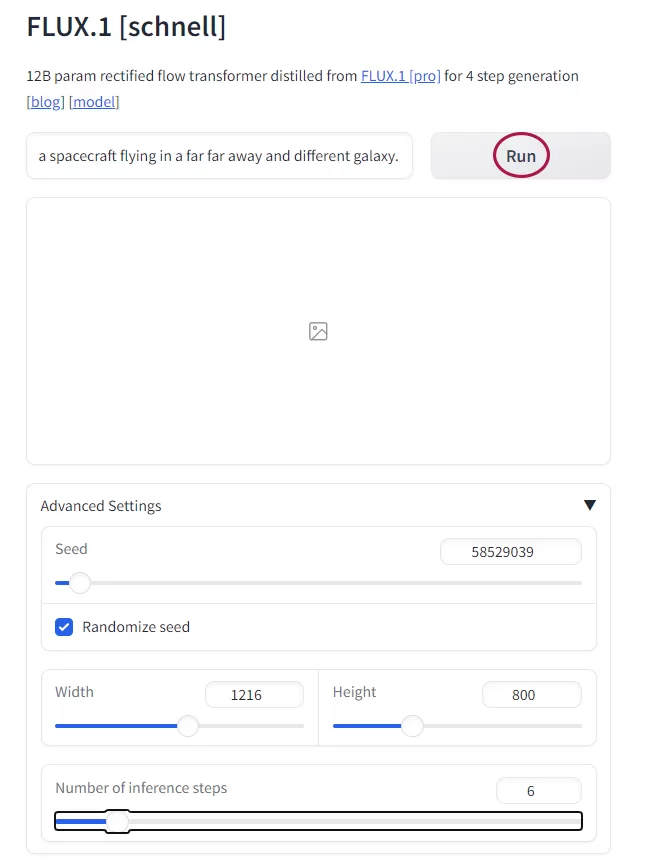The height and width of the screenshot is (865, 646).
Task: Open the blog link
Action: click(46, 102)
